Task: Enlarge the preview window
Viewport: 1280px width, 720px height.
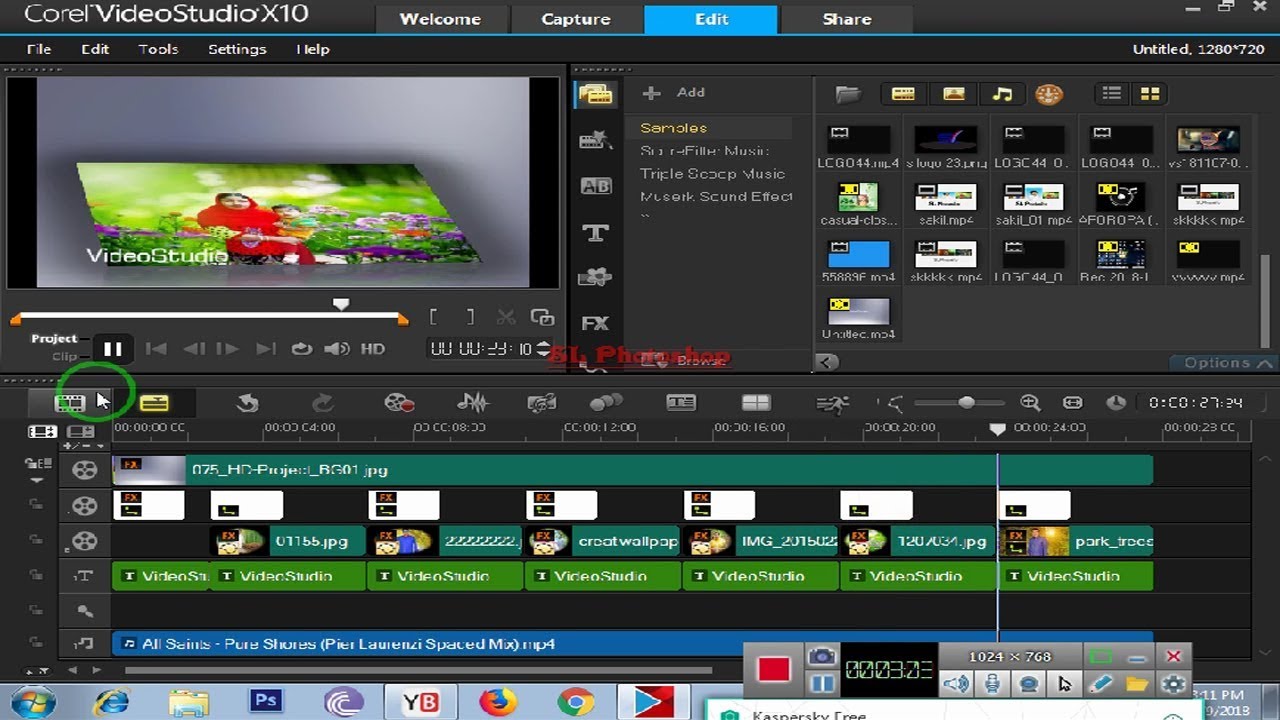Action: [x=543, y=318]
